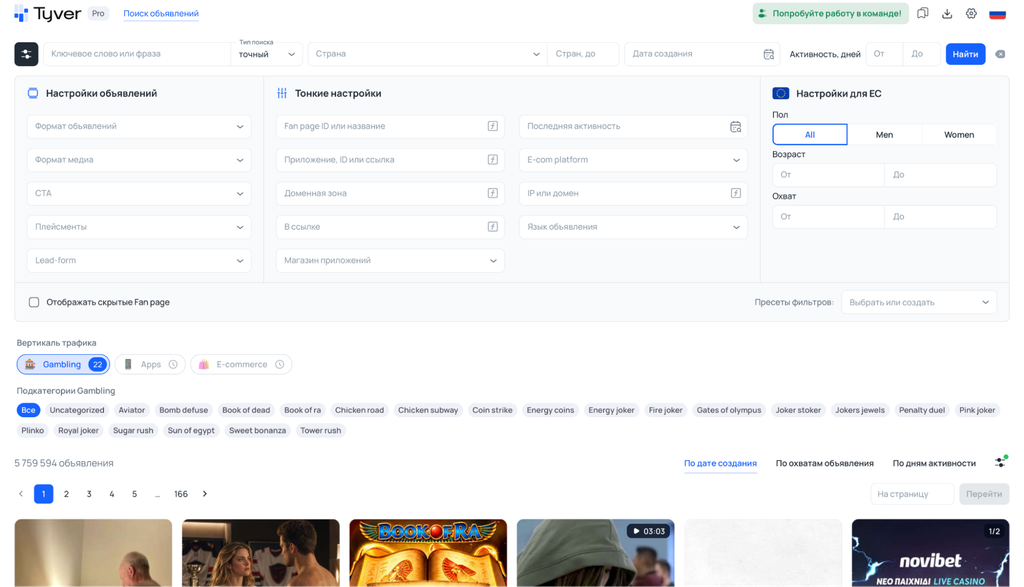Open the bookmarks icon in header
Screen dimensions: 1024x587
[922, 13]
